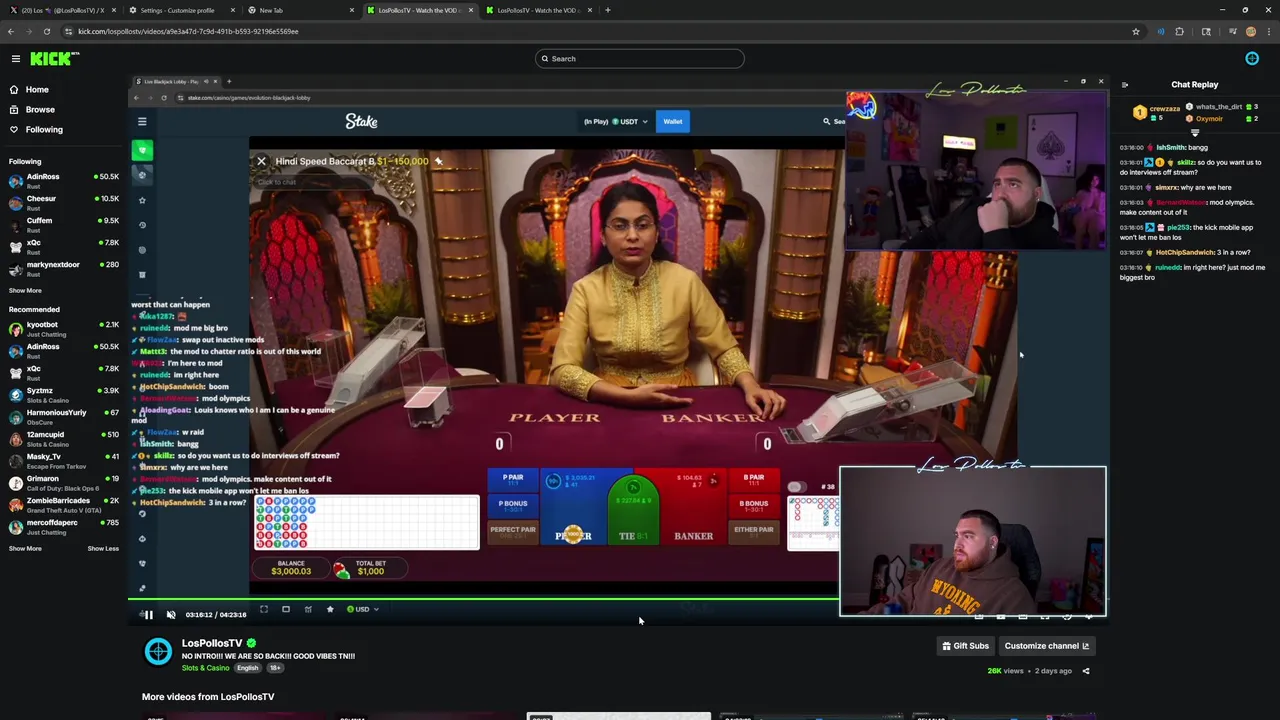The width and height of the screenshot is (1280, 720).
Task: Click the star favorite icon under stream
Action: (x=330, y=609)
